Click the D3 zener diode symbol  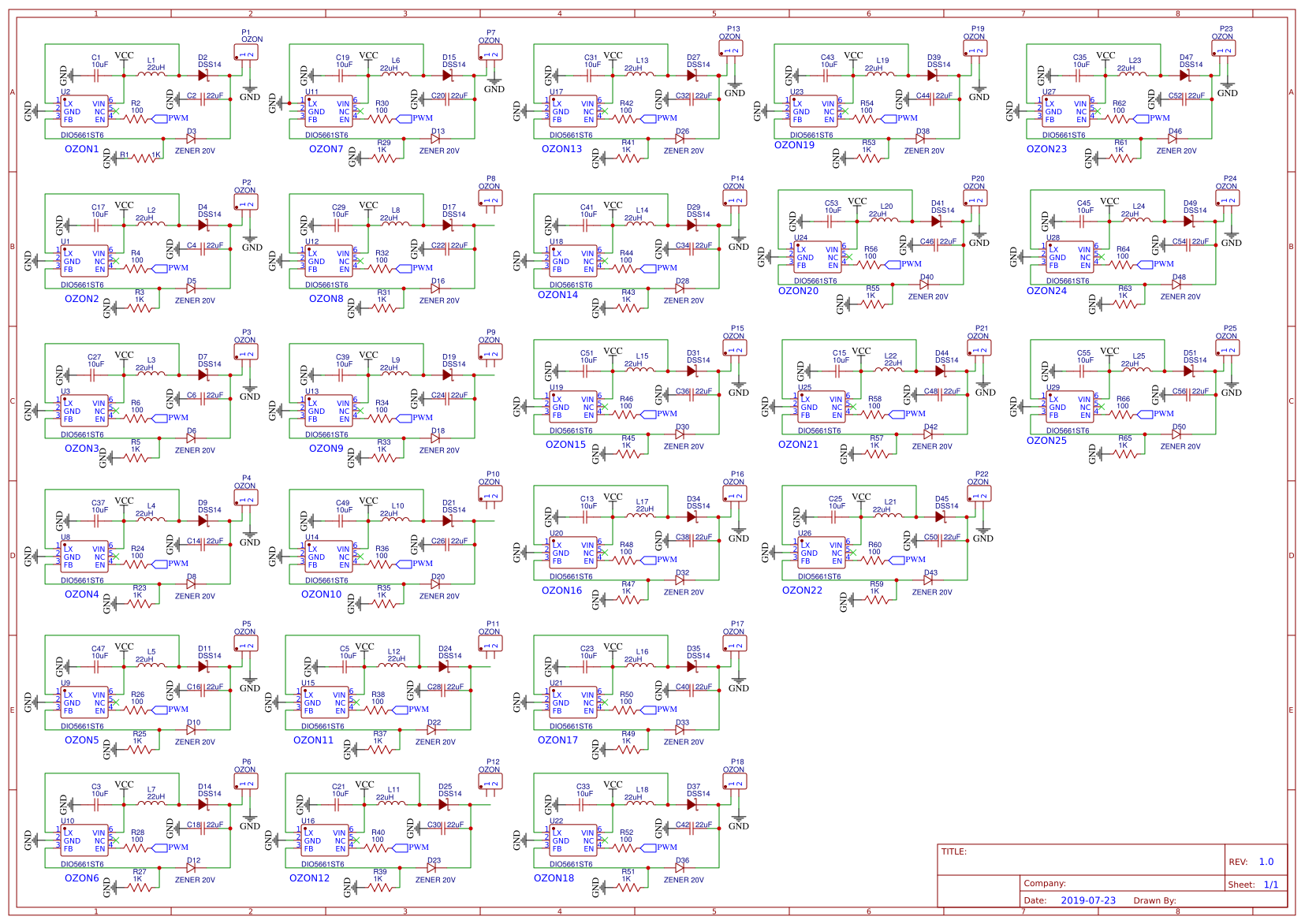tap(190, 139)
